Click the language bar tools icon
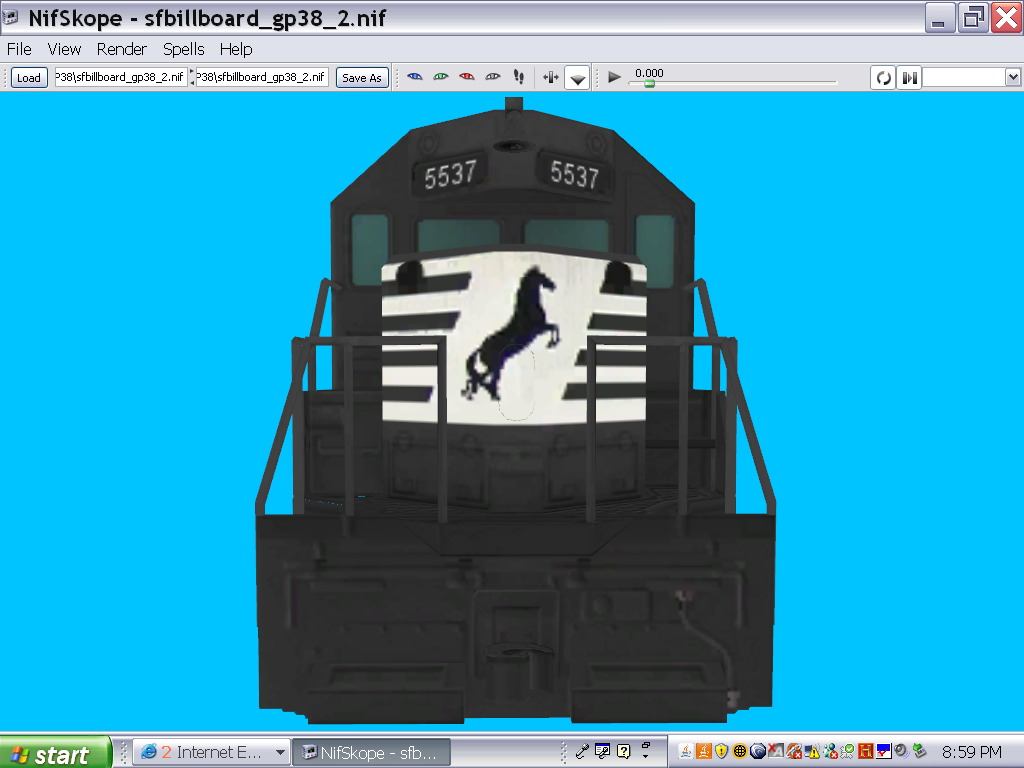Screen dimensions: 1024x768 point(602,751)
